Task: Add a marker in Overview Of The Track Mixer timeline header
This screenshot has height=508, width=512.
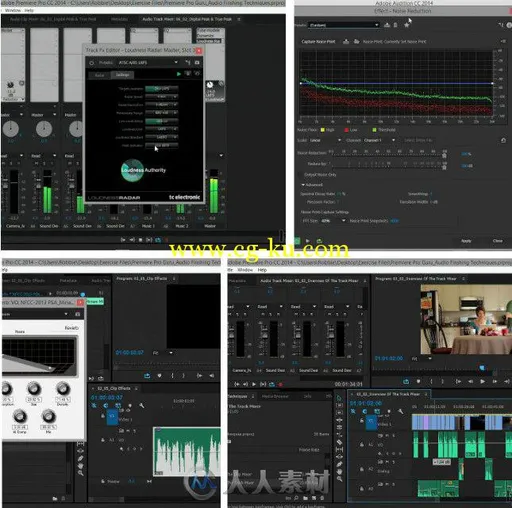Action: 389,412
